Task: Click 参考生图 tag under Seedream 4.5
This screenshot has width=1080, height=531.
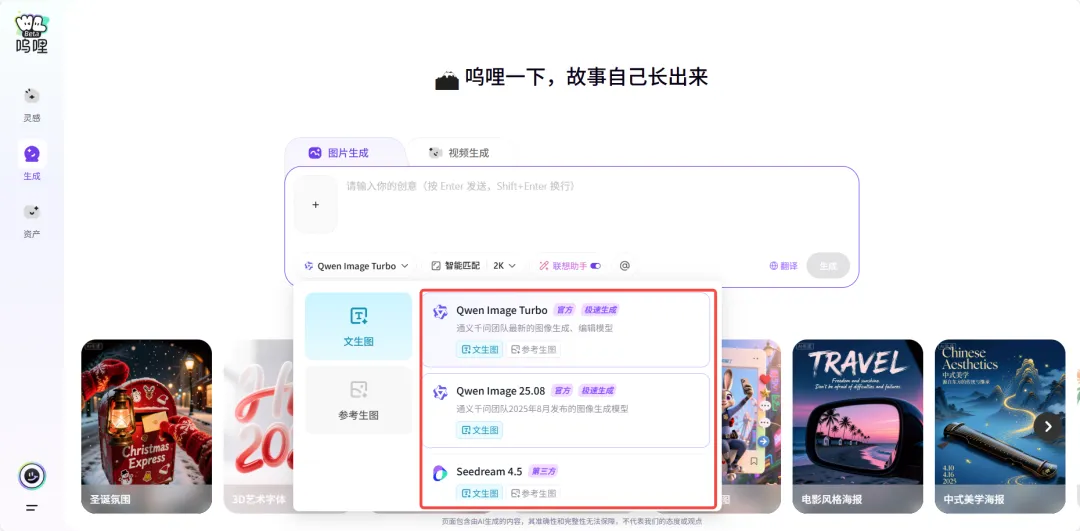Action: click(534, 494)
